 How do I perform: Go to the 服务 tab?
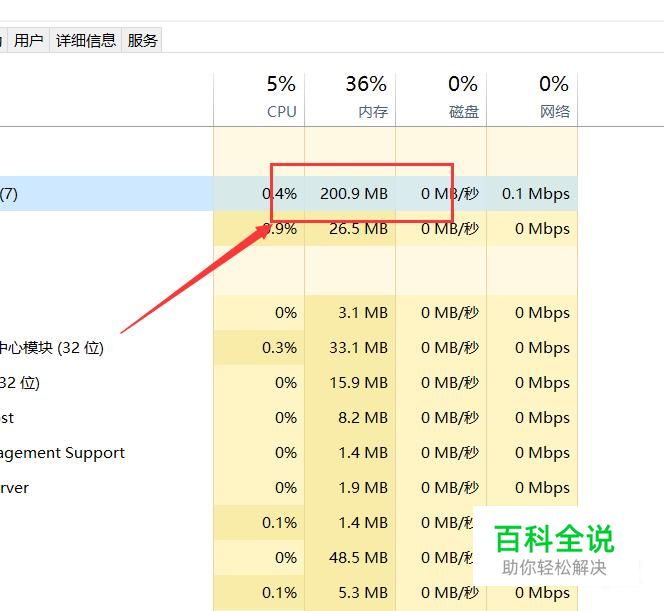coord(142,41)
